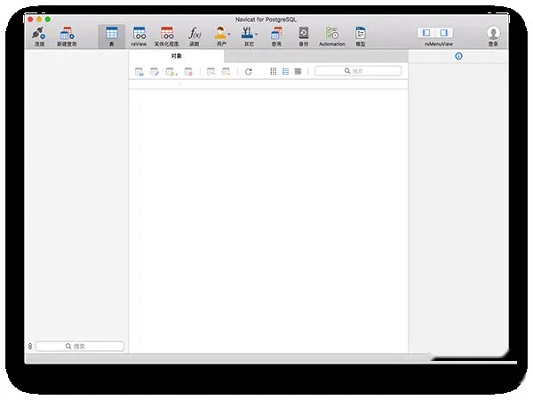Select the Function f(x) icon
This screenshot has height=400, width=533.
click(194, 33)
